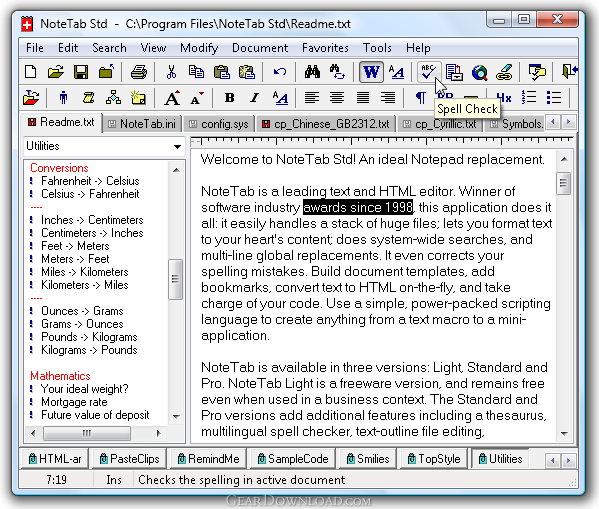599x509 pixels.
Task: Toggle bold formatting with the B icon
Action: pyautogui.click(x=230, y=98)
